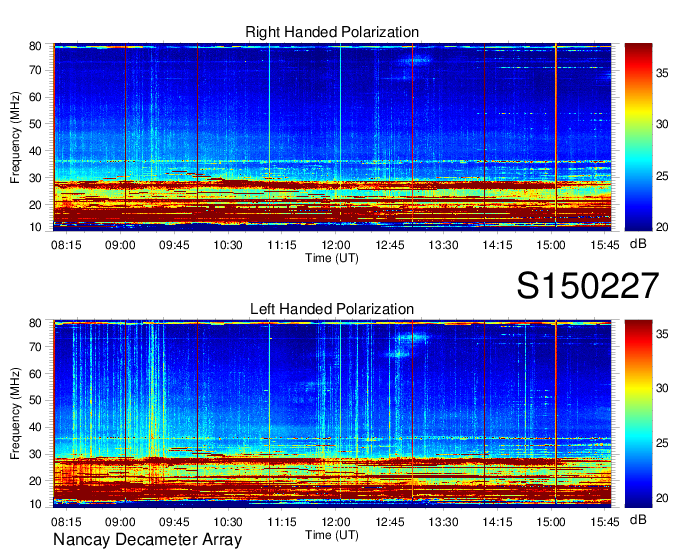
Task: Click 15:00 time tick under Right Handed plot
Action: point(551,245)
